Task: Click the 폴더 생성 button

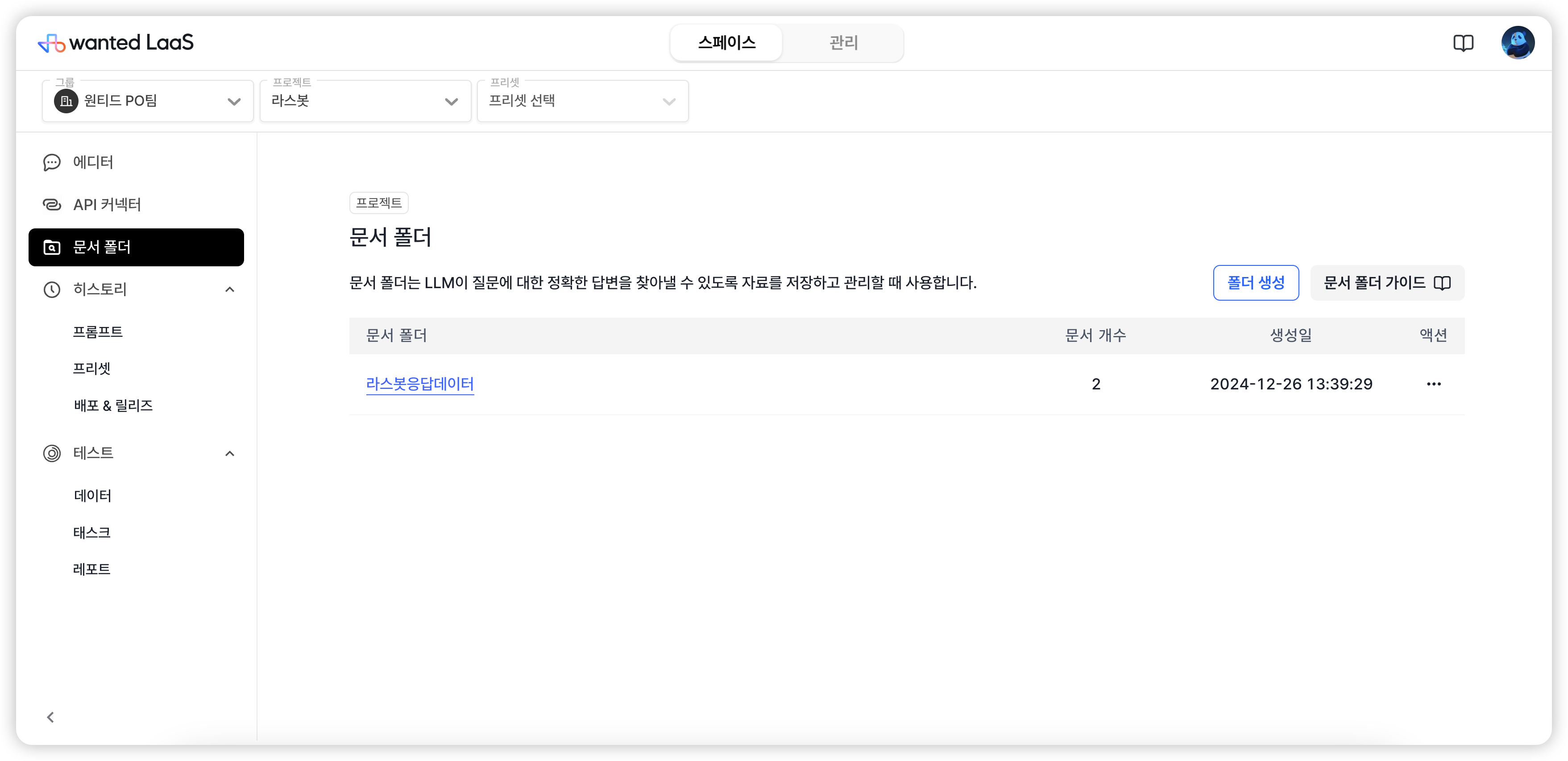Action: 1255,283
